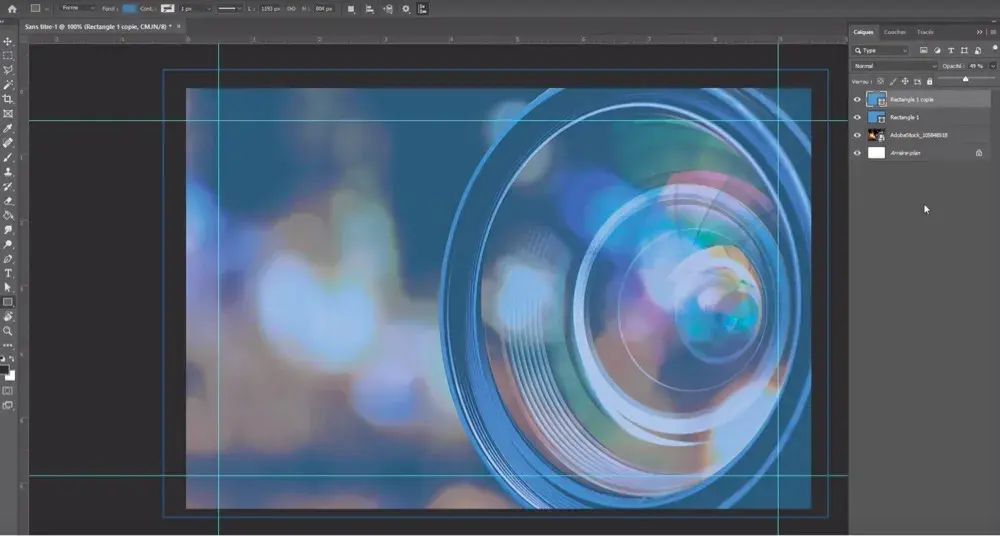Toggle smart object layer filter icon
Image resolution: width=1000 pixels, height=536 pixels.
(978, 50)
